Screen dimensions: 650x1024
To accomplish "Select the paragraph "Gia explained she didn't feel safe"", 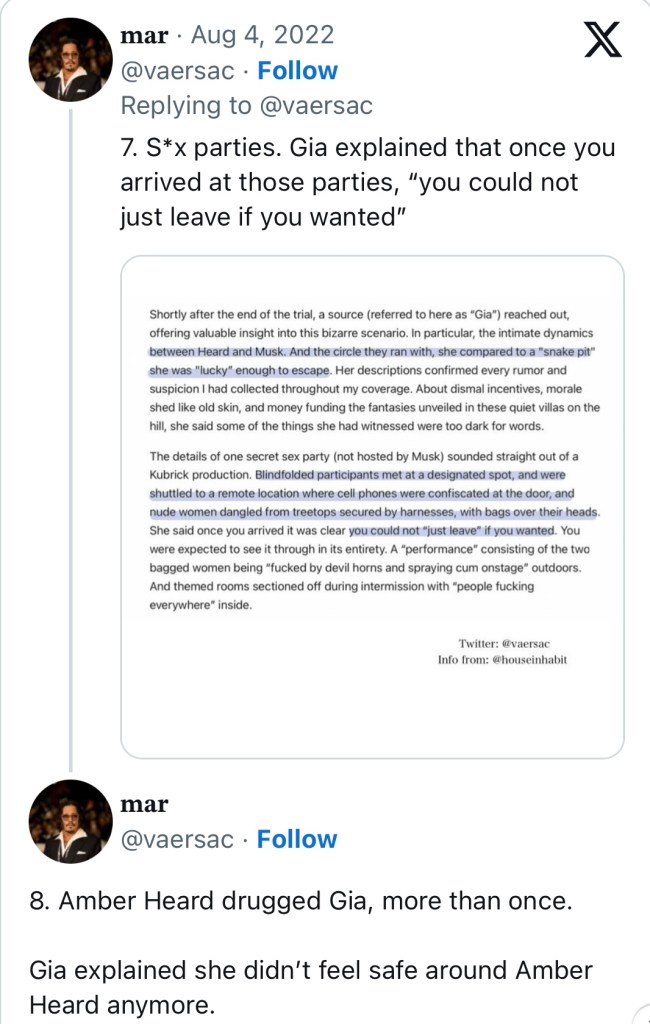I will (311, 985).
